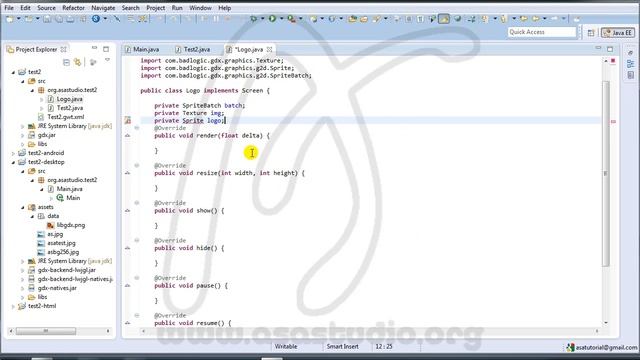This screenshot has width=640, height=360.
Task: Click the Open Type toolbar icon
Action: pos(352,19)
